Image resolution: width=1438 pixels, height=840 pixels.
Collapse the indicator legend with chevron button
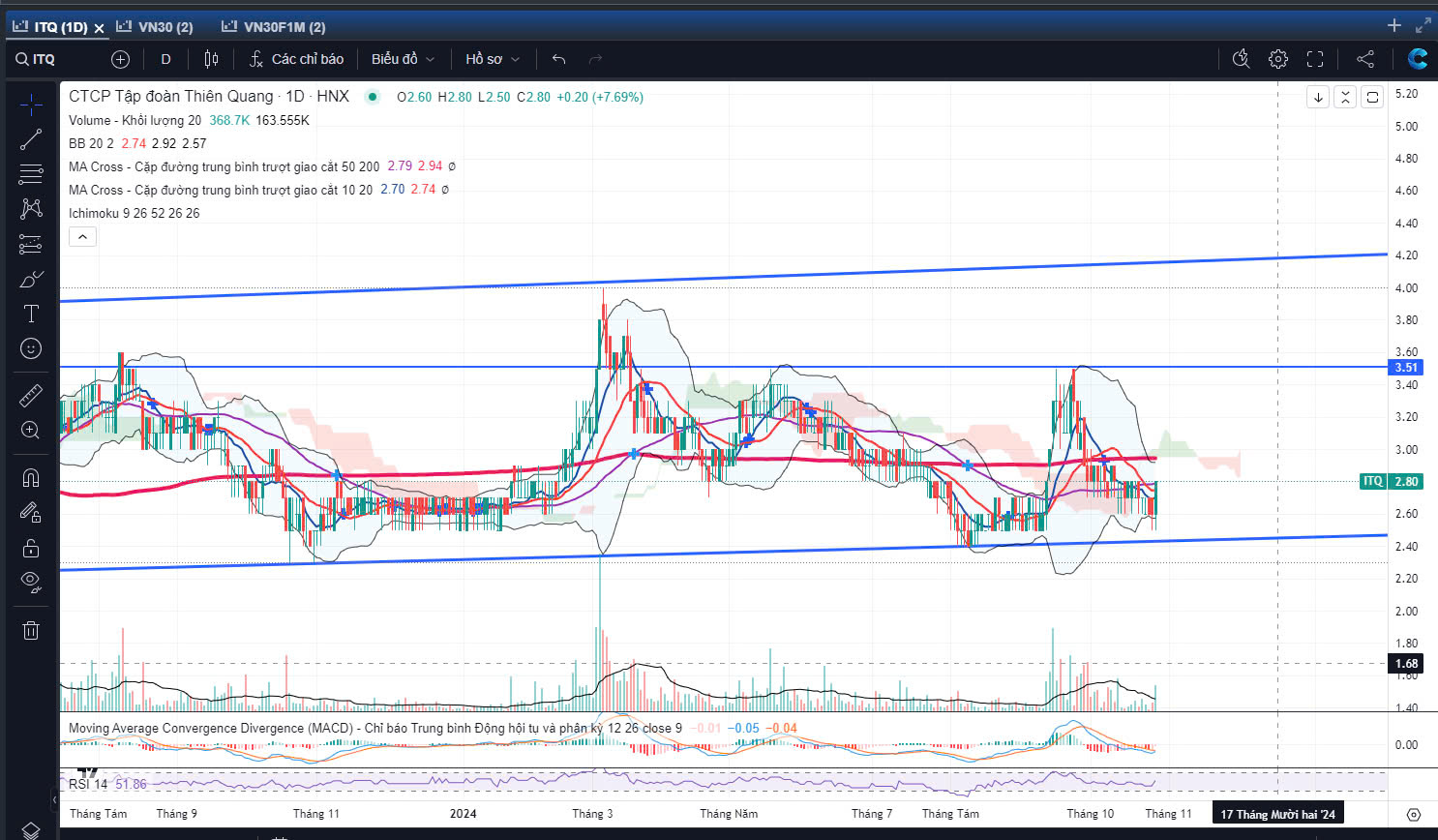pos(82,236)
